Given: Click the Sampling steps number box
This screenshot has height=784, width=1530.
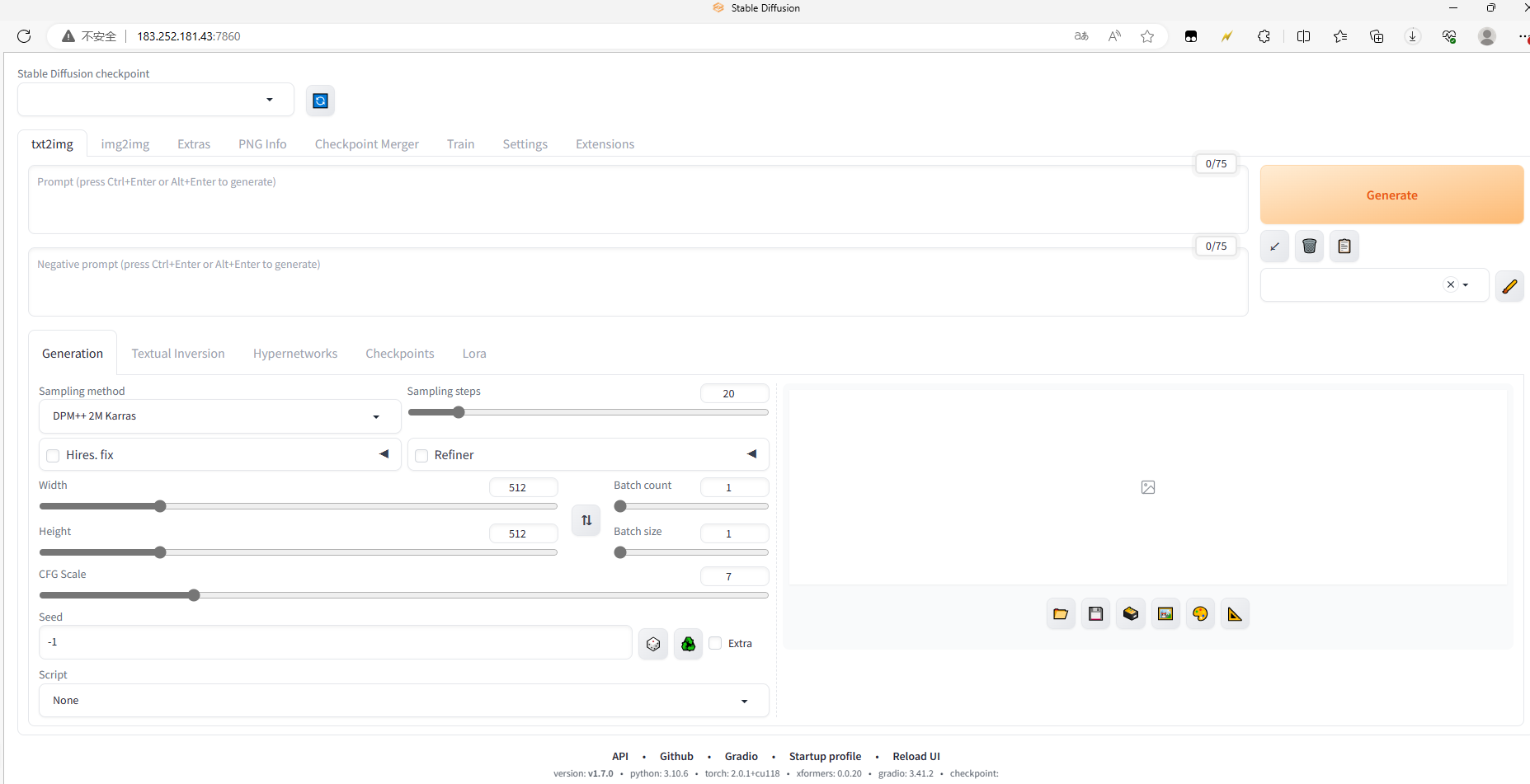Looking at the screenshot, I should tap(734, 393).
